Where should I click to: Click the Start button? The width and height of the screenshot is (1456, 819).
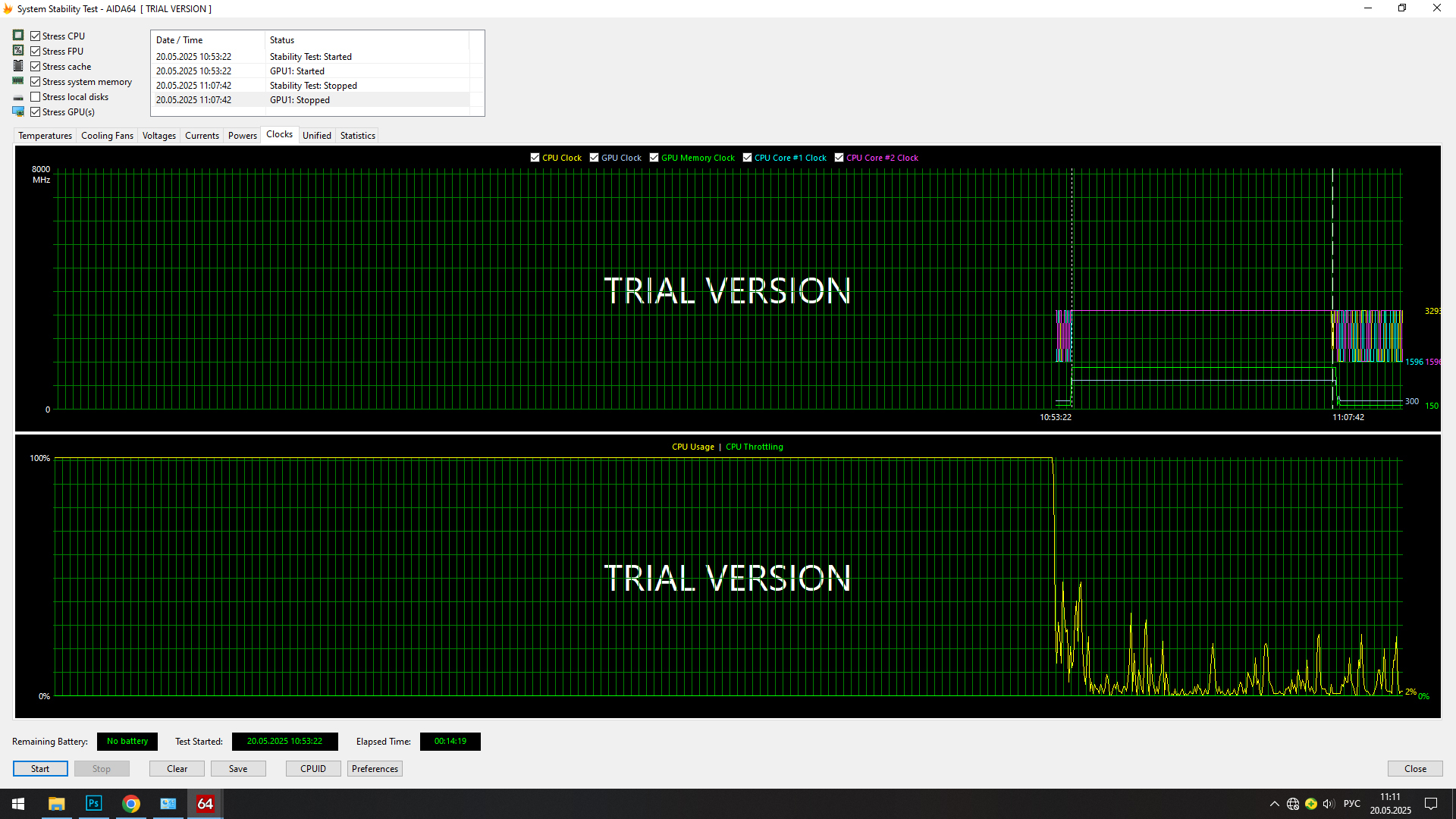(40, 768)
